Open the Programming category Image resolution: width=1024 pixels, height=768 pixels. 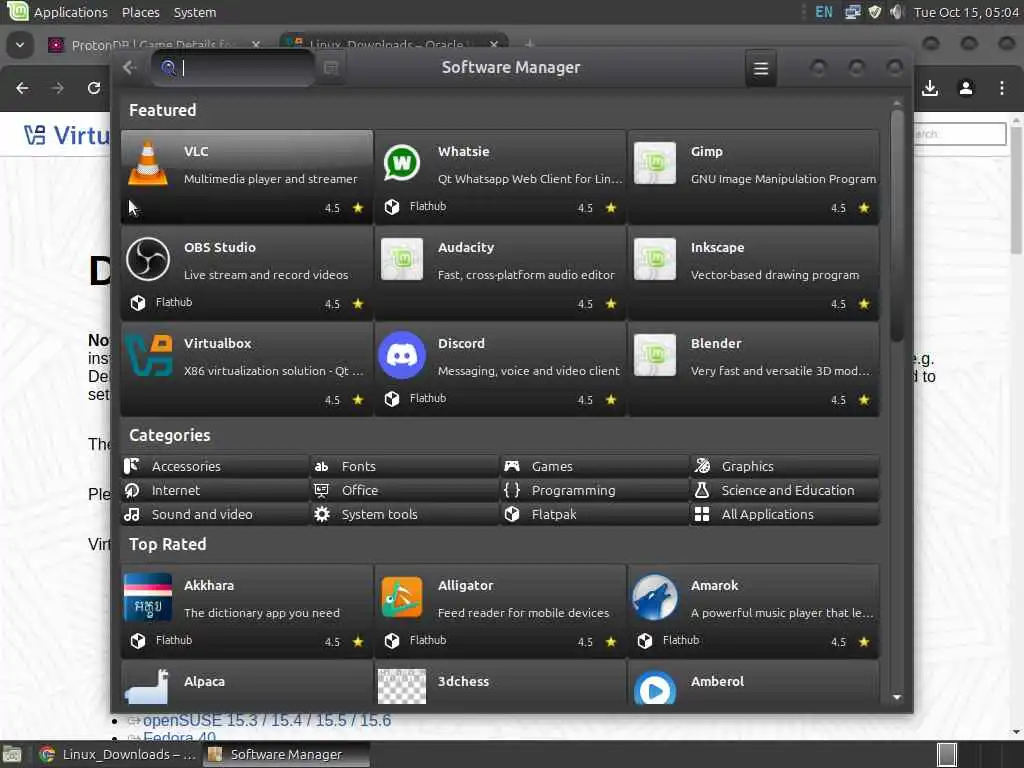pyautogui.click(x=594, y=490)
